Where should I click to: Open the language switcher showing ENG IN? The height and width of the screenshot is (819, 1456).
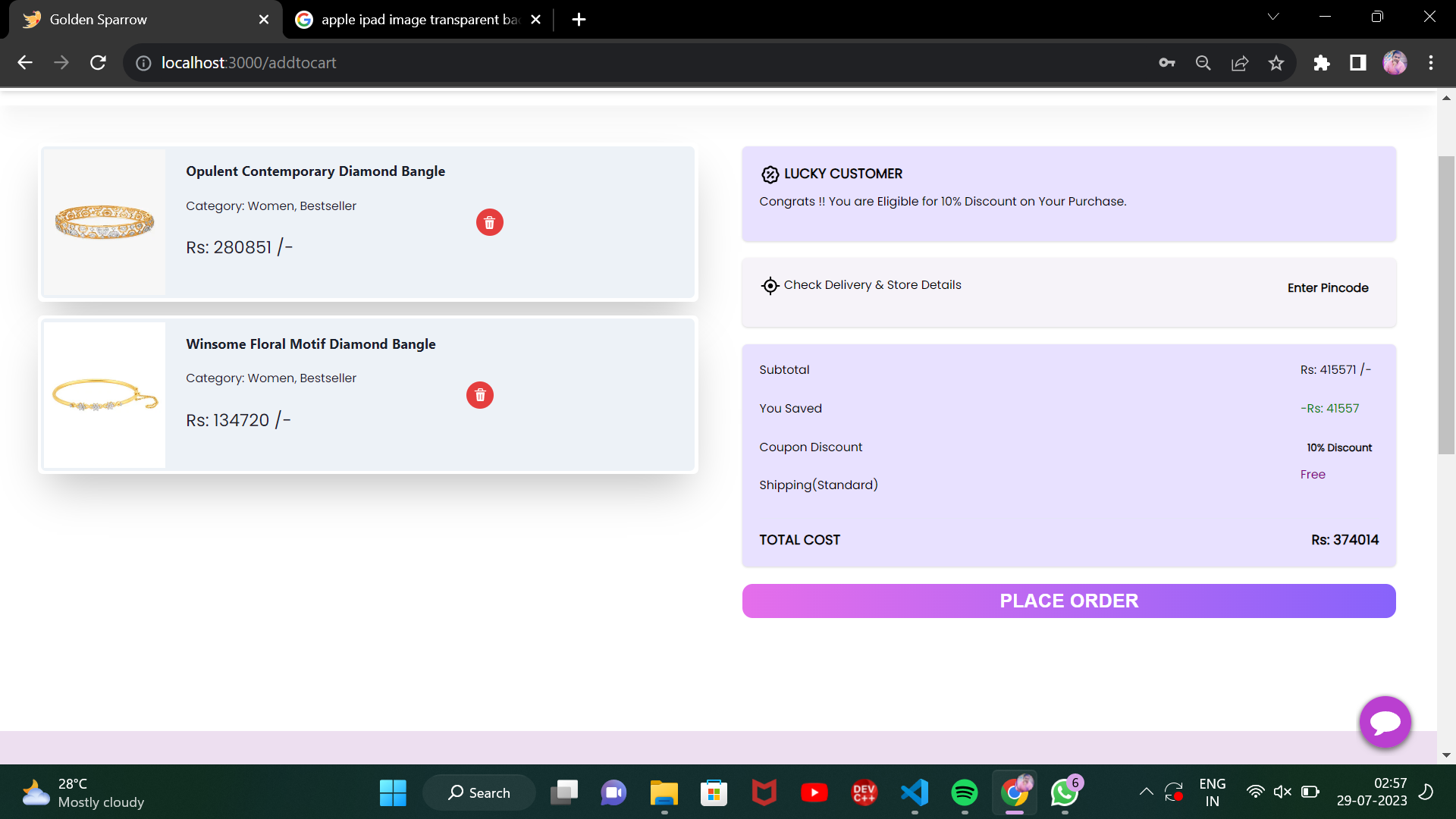point(1213,792)
